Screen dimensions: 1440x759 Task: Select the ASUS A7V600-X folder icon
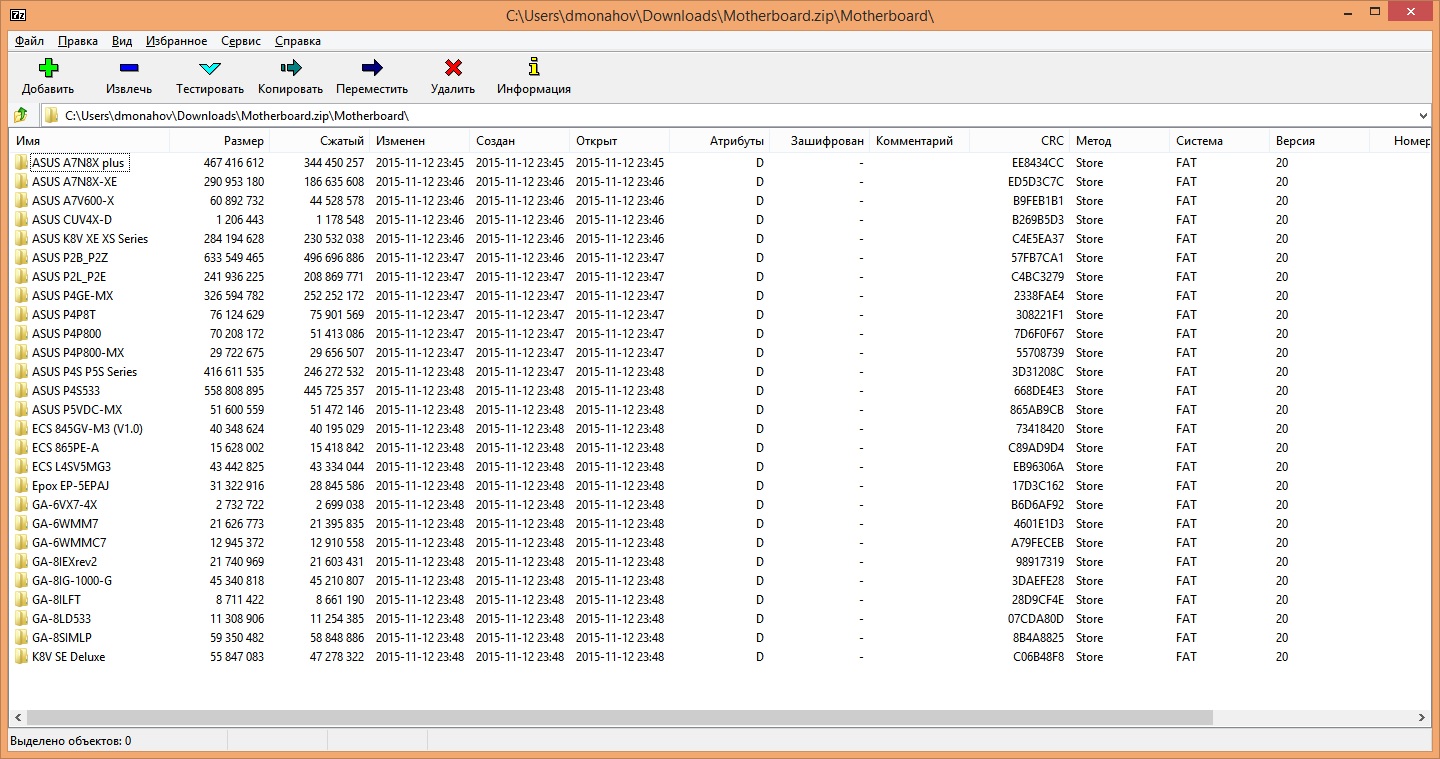[x=21, y=200]
